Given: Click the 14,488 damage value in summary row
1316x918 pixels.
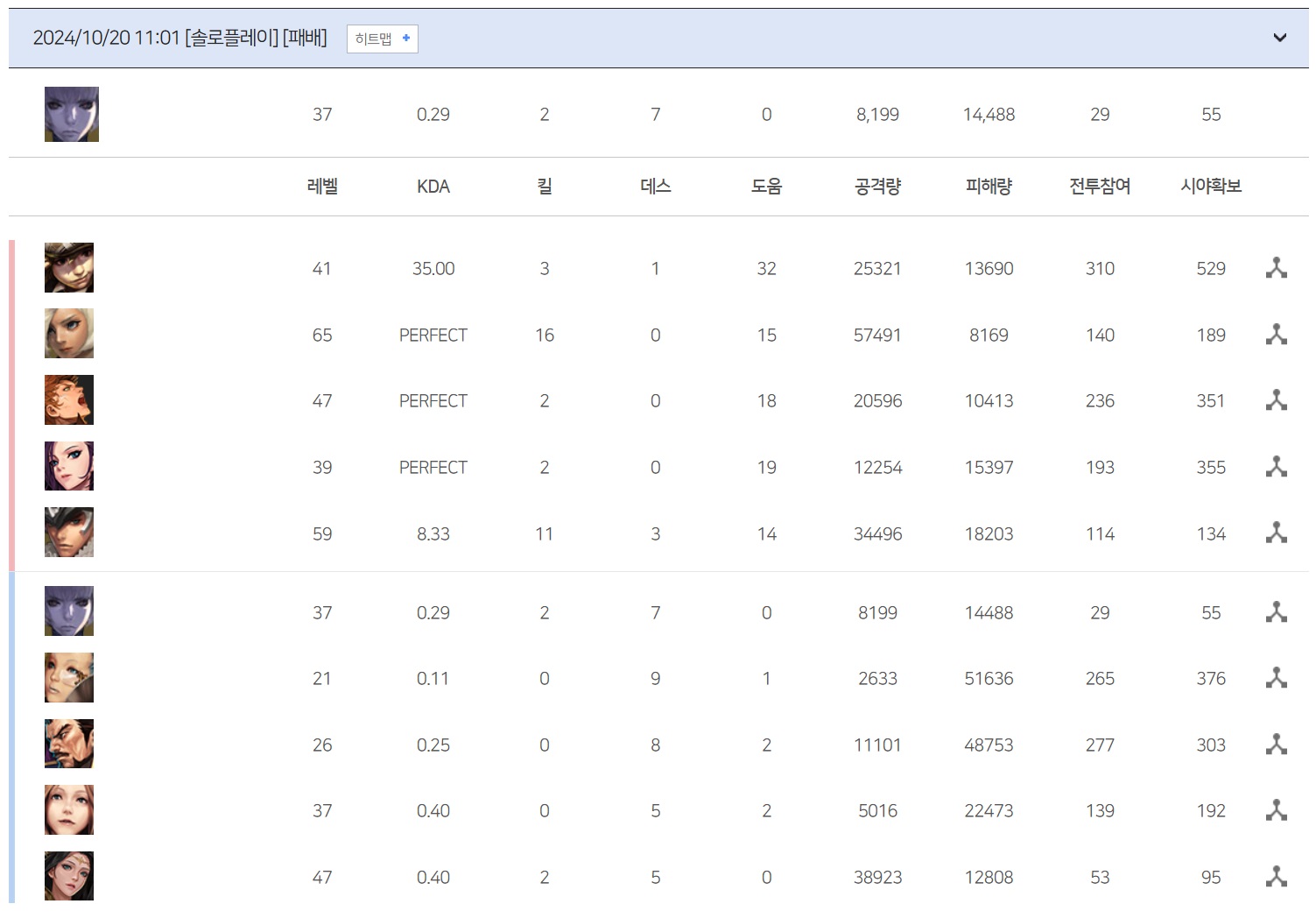Looking at the screenshot, I should [989, 114].
